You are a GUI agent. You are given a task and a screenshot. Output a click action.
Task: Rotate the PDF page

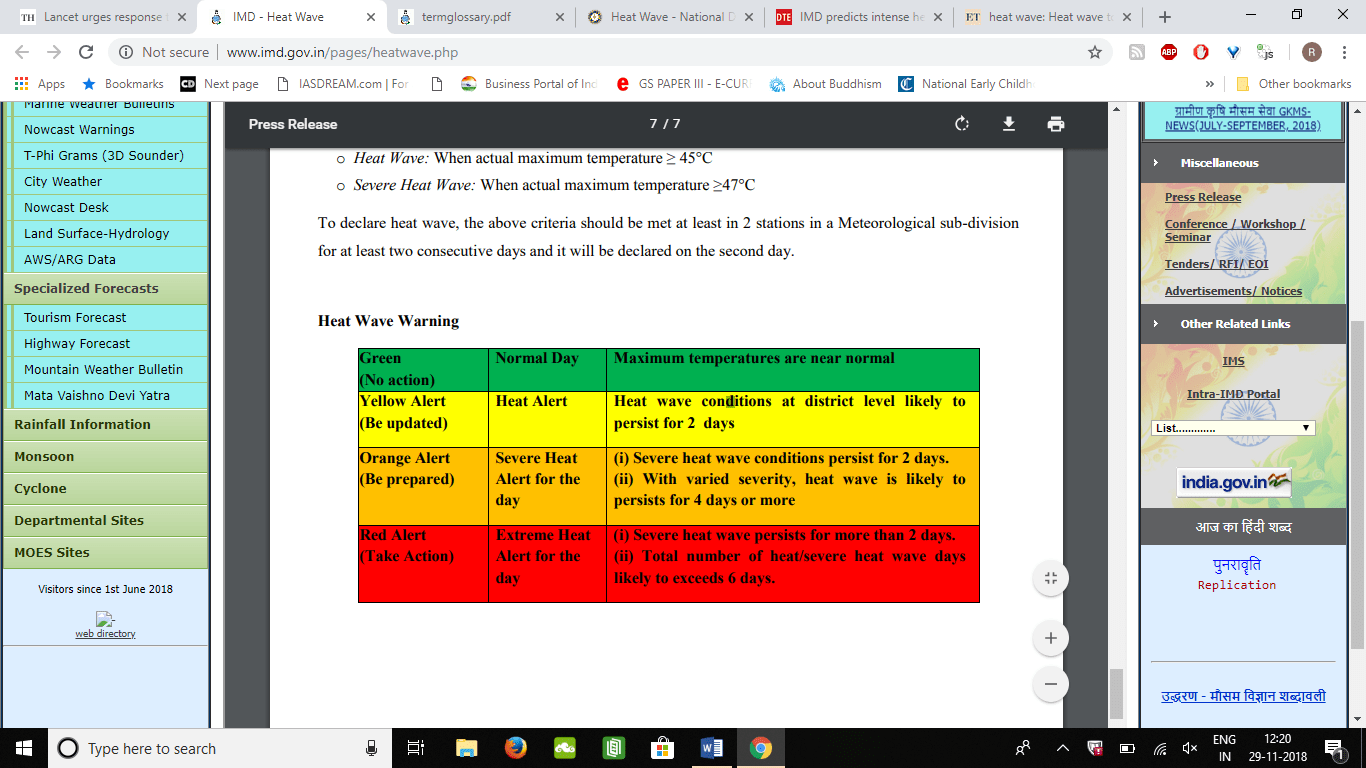(x=961, y=124)
